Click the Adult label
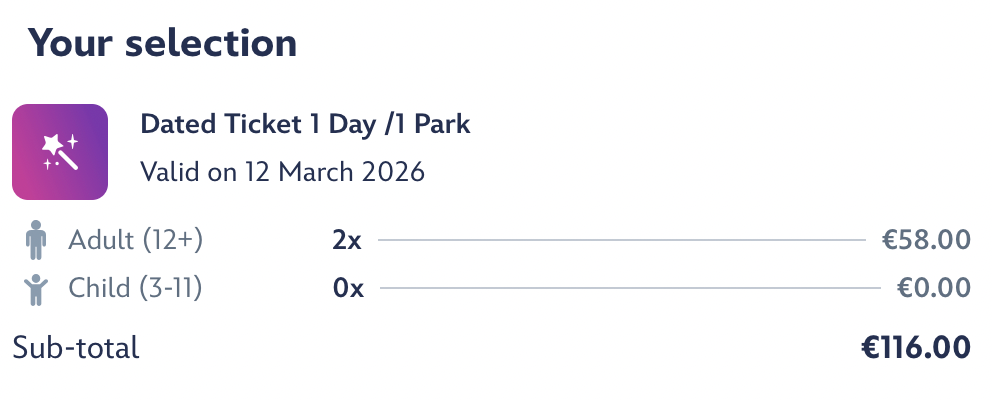992x400 pixels. point(102,240)
